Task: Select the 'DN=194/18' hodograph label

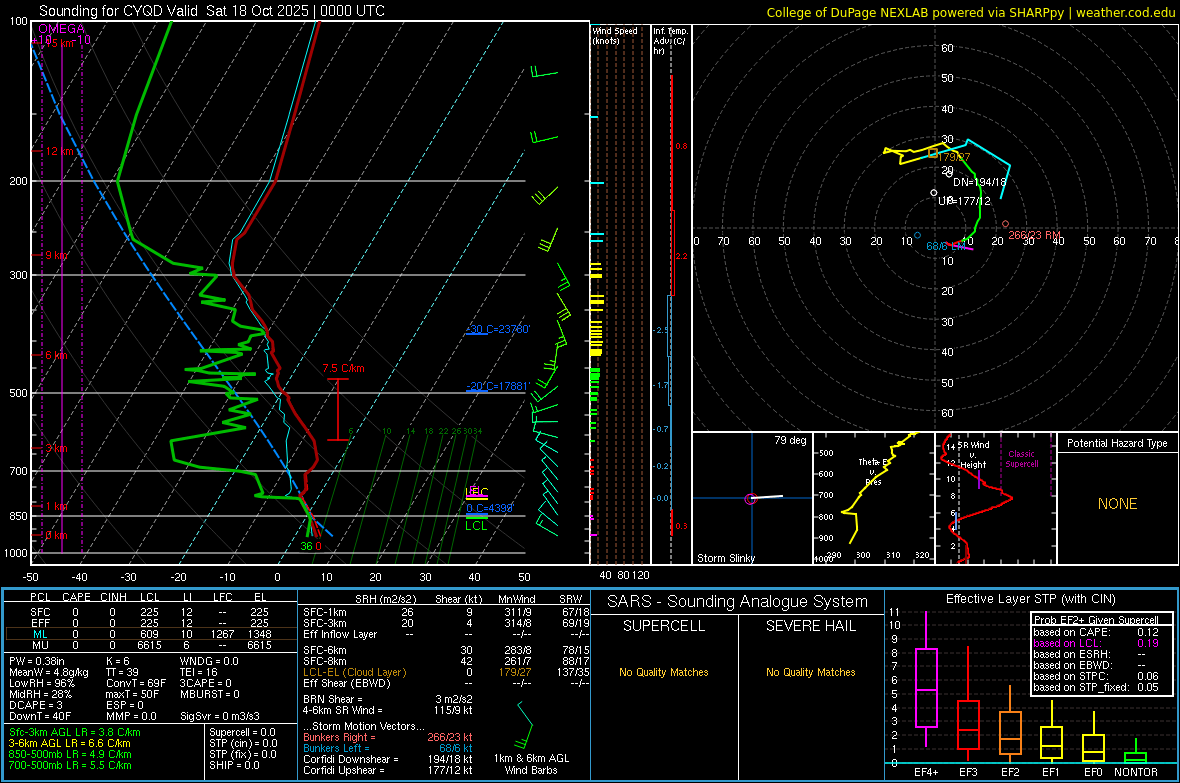Action: point(980,182)
